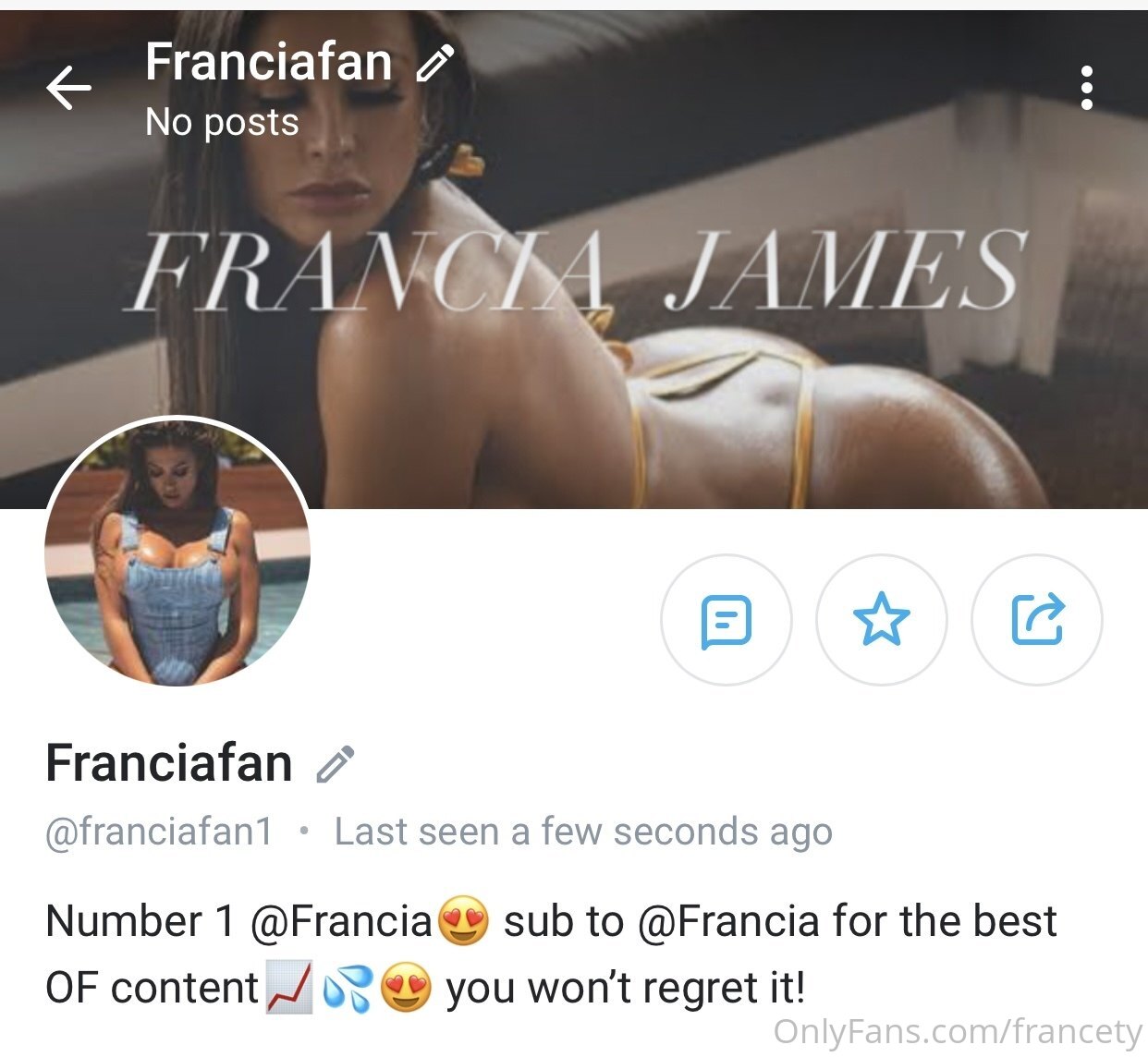Select the @franciafan1 username handle
1148x1057 pixels.
[x=159, y=832]
